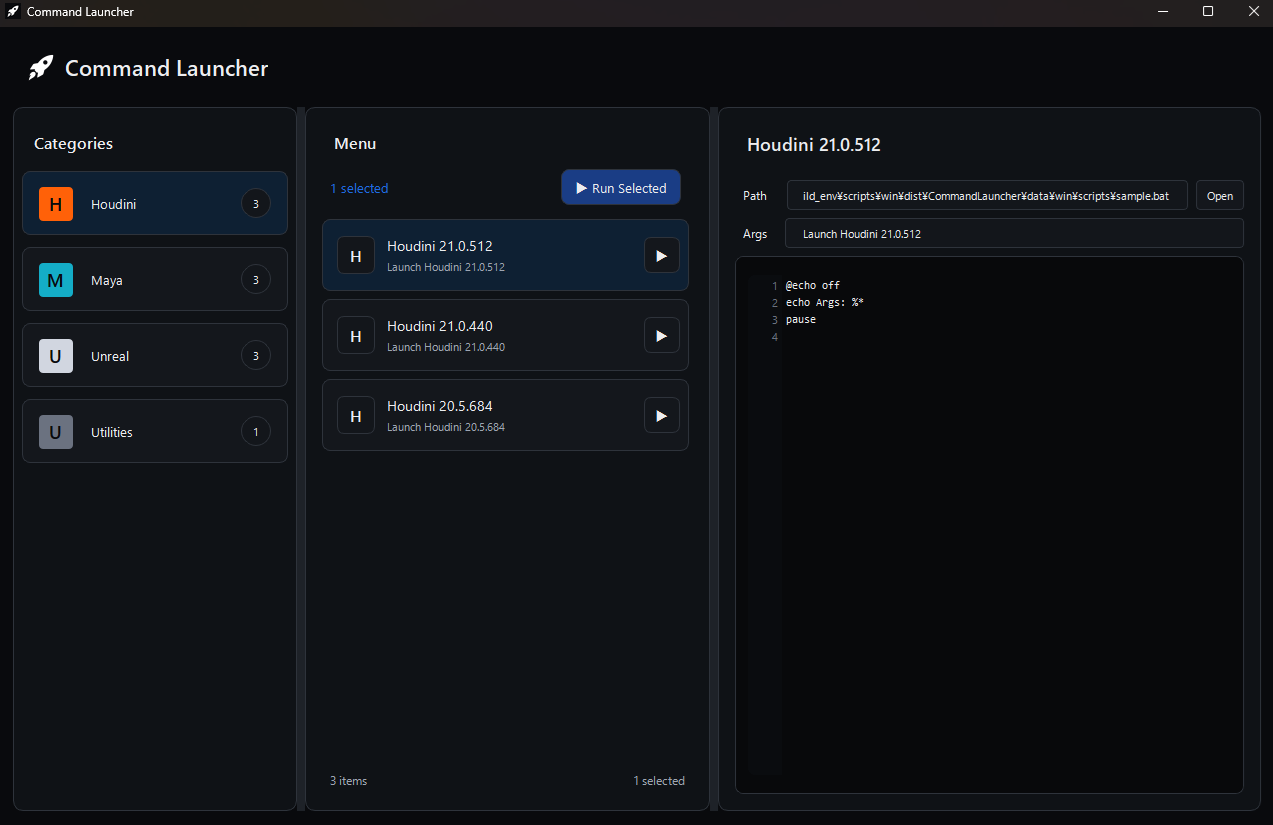This screenshot has width=1273, height=825.
Task: Click the Categories panel heading
Action: [x=73, y=144]
